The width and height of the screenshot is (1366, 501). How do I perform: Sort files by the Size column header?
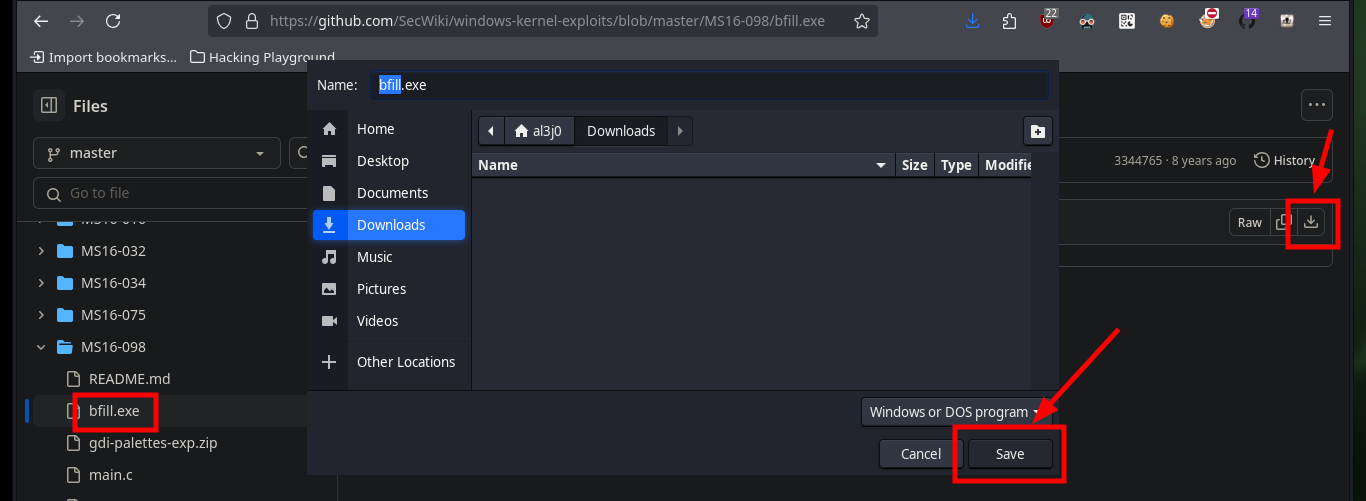point(914,165)
